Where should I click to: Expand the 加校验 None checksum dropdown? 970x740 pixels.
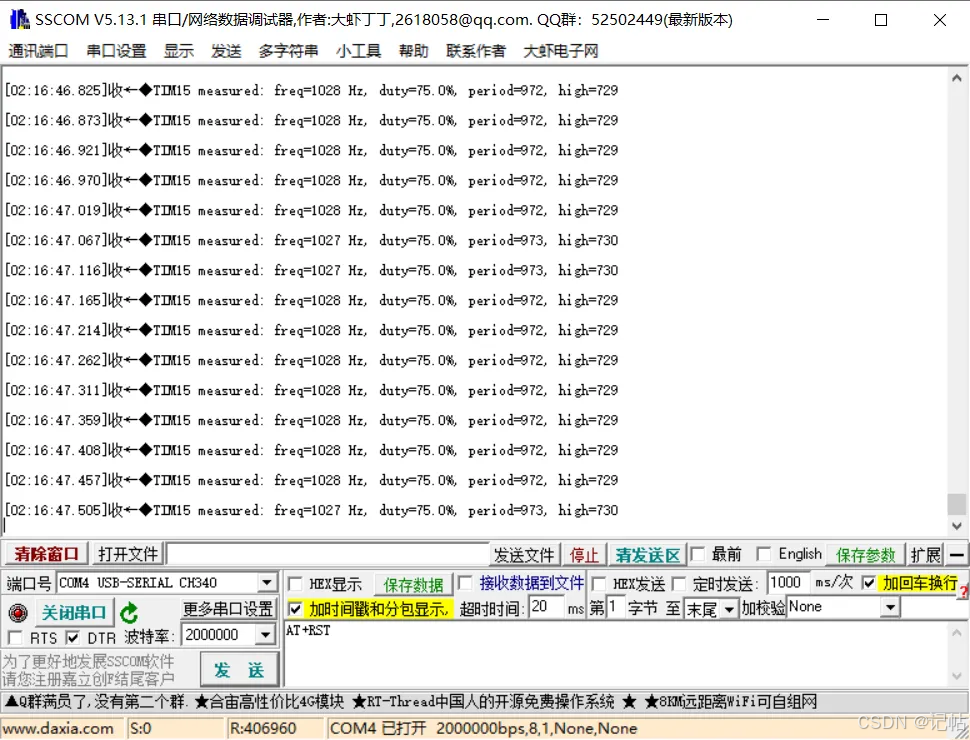890,608
